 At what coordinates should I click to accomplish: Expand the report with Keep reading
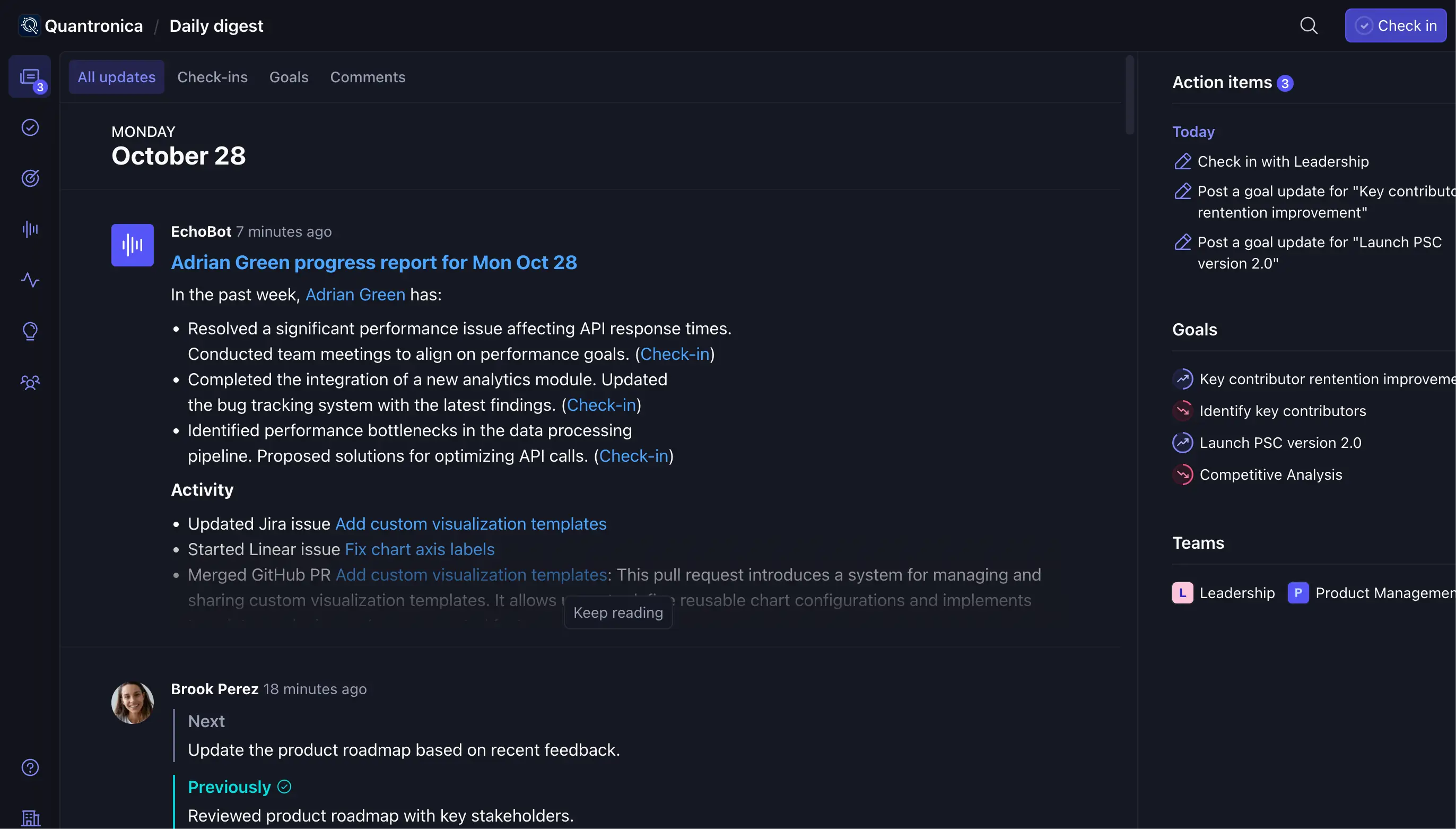[618, 612]
